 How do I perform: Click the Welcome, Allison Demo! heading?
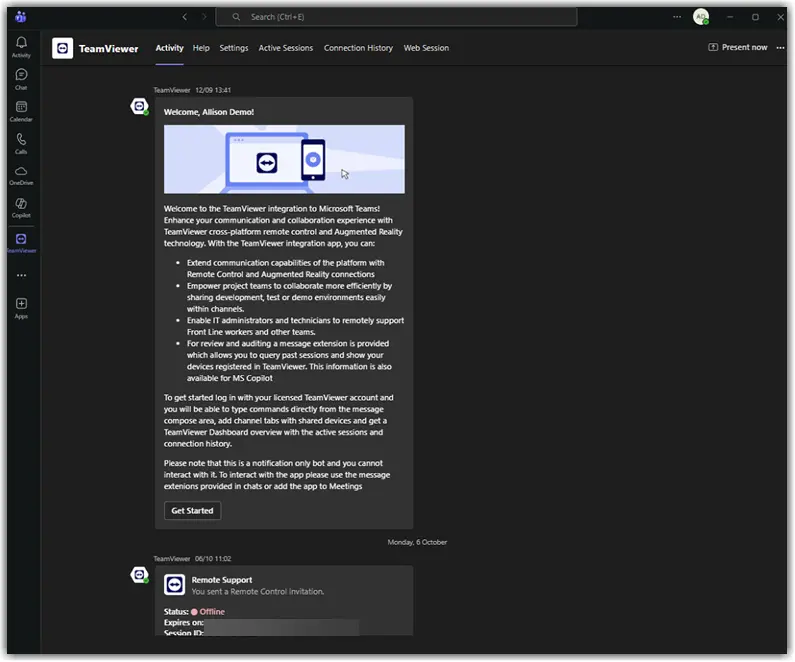[x=208, y=112]
